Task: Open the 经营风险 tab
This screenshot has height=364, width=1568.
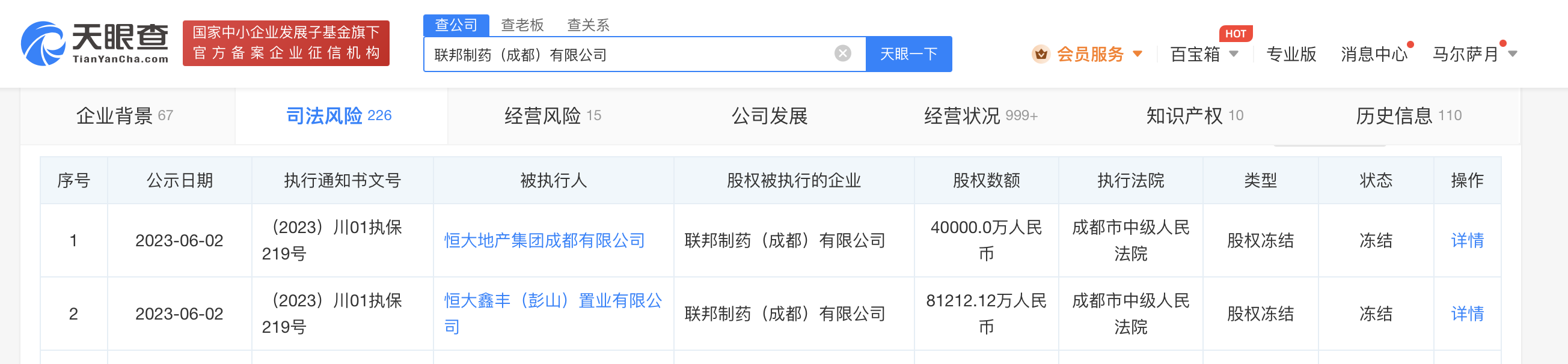Action: point(552,115)
